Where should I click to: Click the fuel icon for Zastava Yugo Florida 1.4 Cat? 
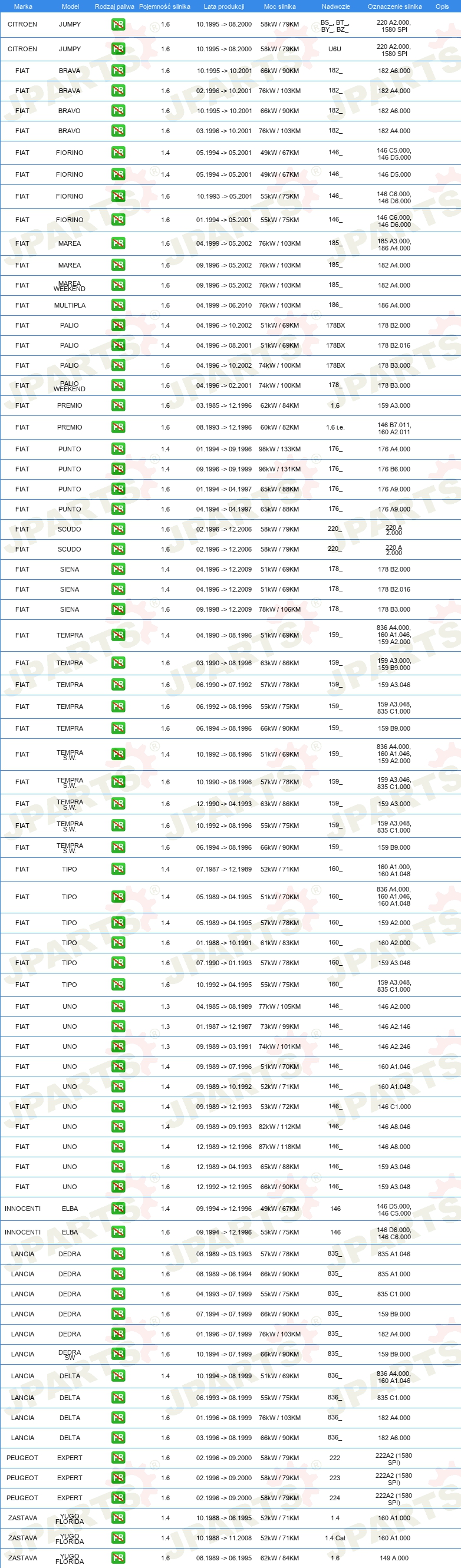[x=118, y=1538]
